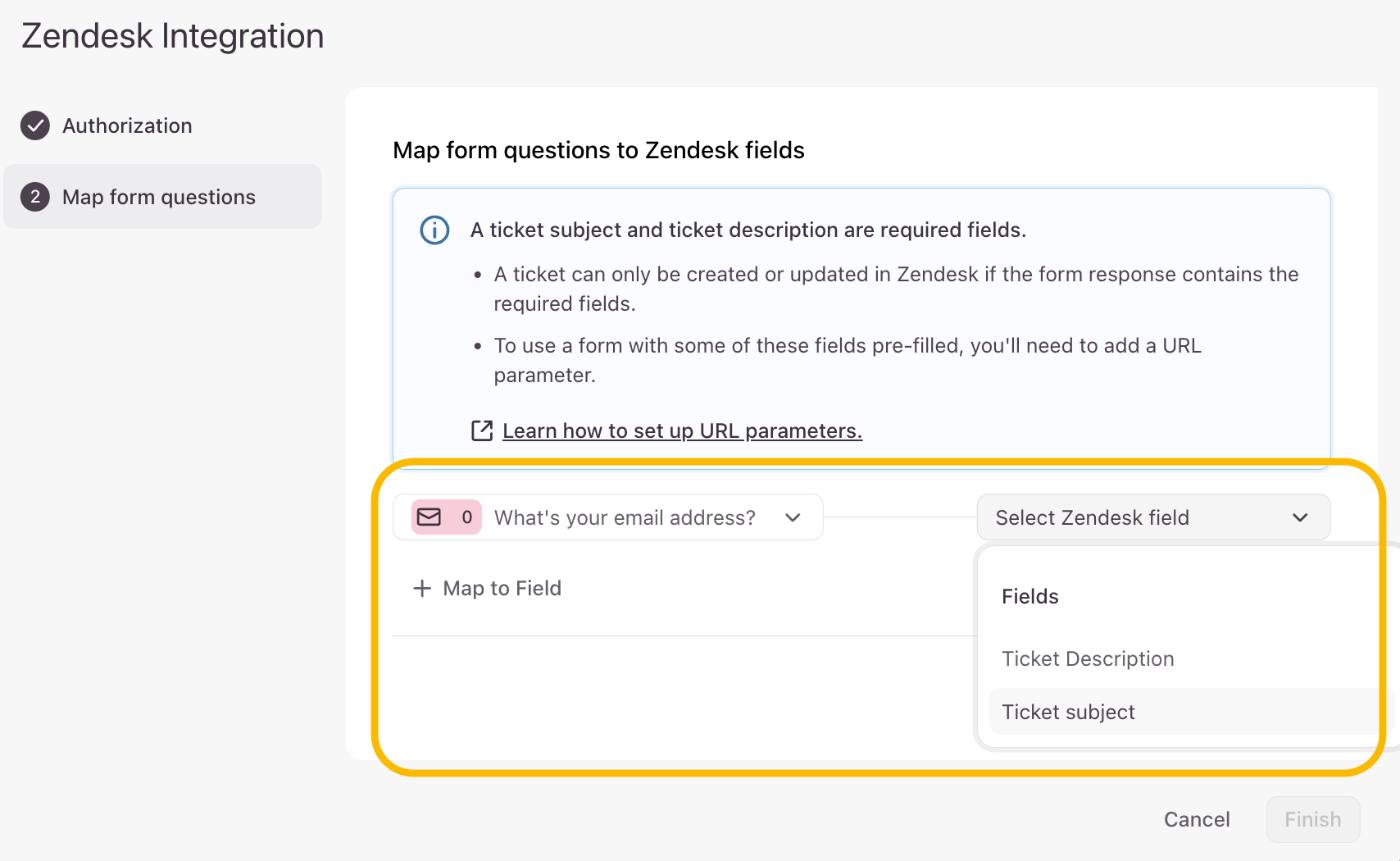Open Learn how to set up URL parameters
Image resolution: width=1400 pixels, height=861 pixels.
[x=682, y=430]
